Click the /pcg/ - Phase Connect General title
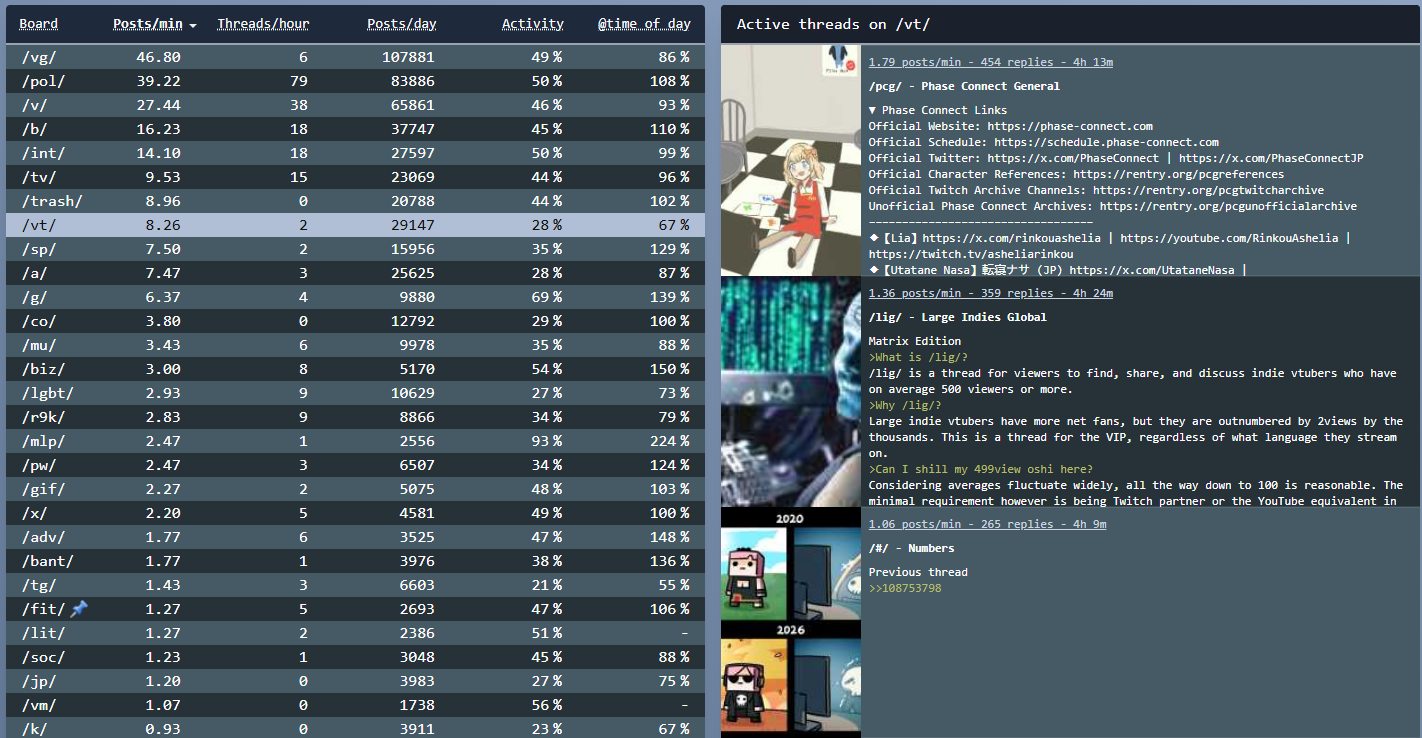The height and width of the screenshot is (738, 1422). click(964, 86)
